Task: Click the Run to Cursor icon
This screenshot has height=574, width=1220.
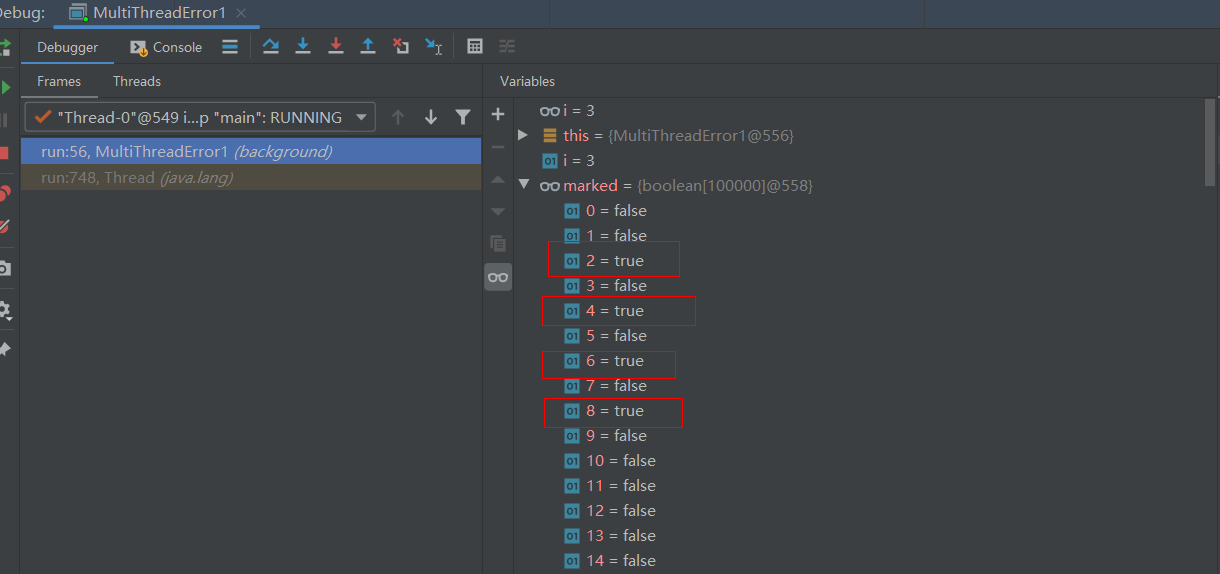Action: [x=434, y=46]
